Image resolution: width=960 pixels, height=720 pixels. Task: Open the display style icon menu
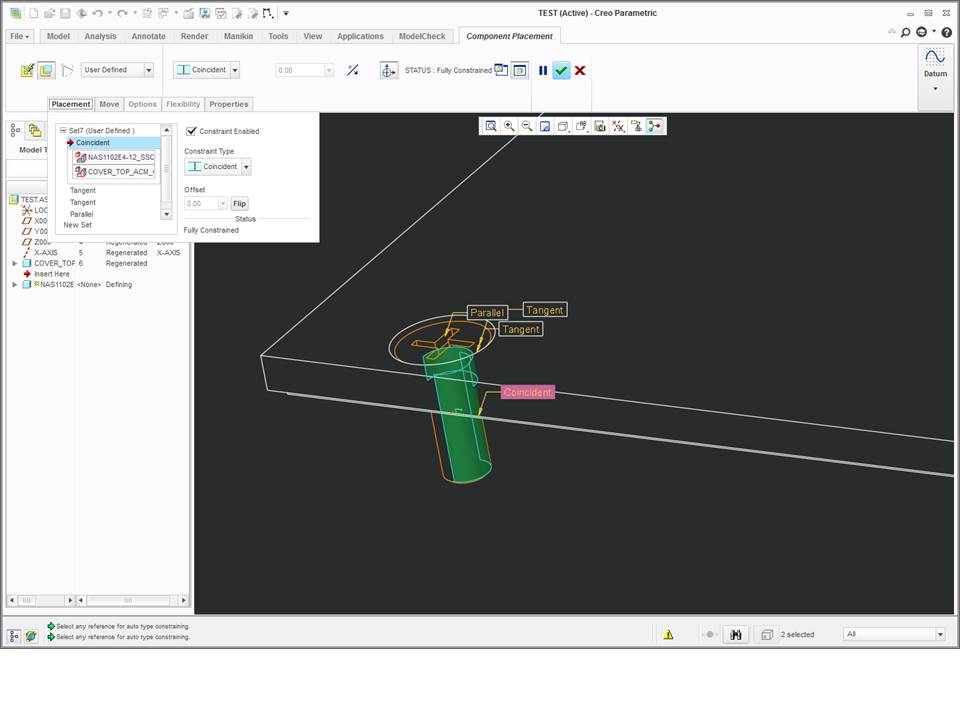pyautogui.click(x=563, y=126)
